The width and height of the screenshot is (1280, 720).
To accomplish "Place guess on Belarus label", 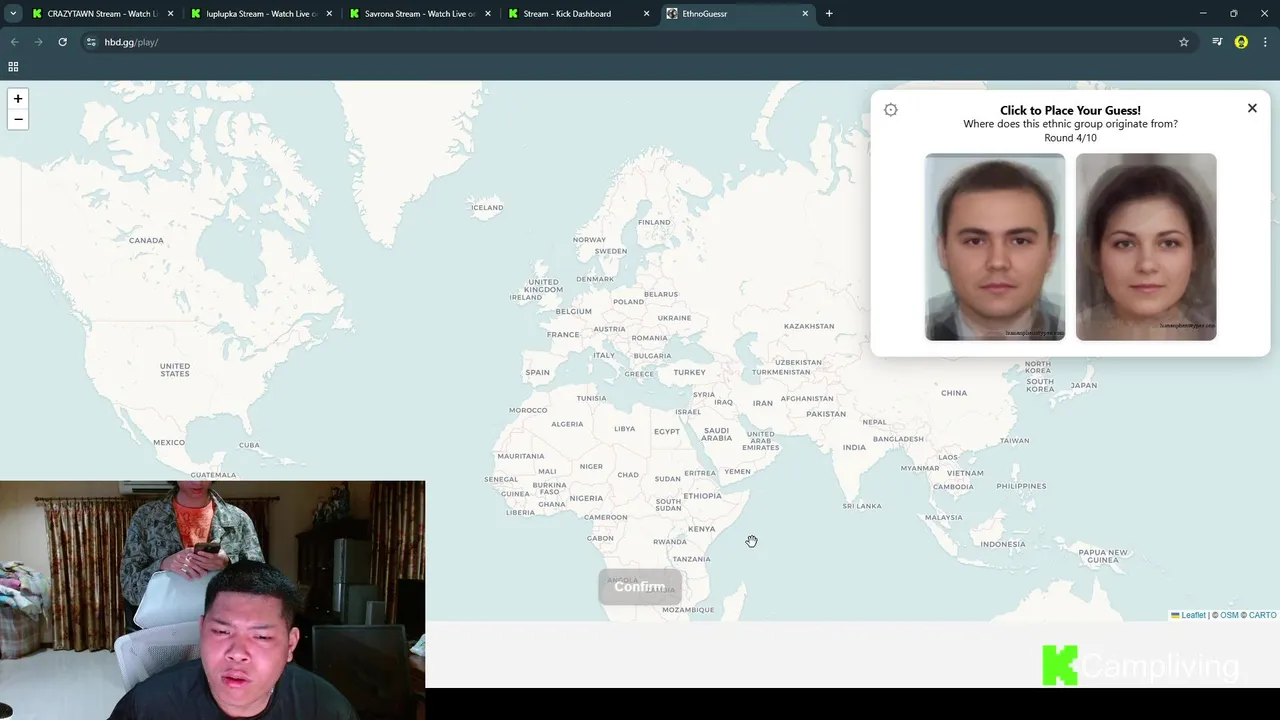I will click(661, 294).
